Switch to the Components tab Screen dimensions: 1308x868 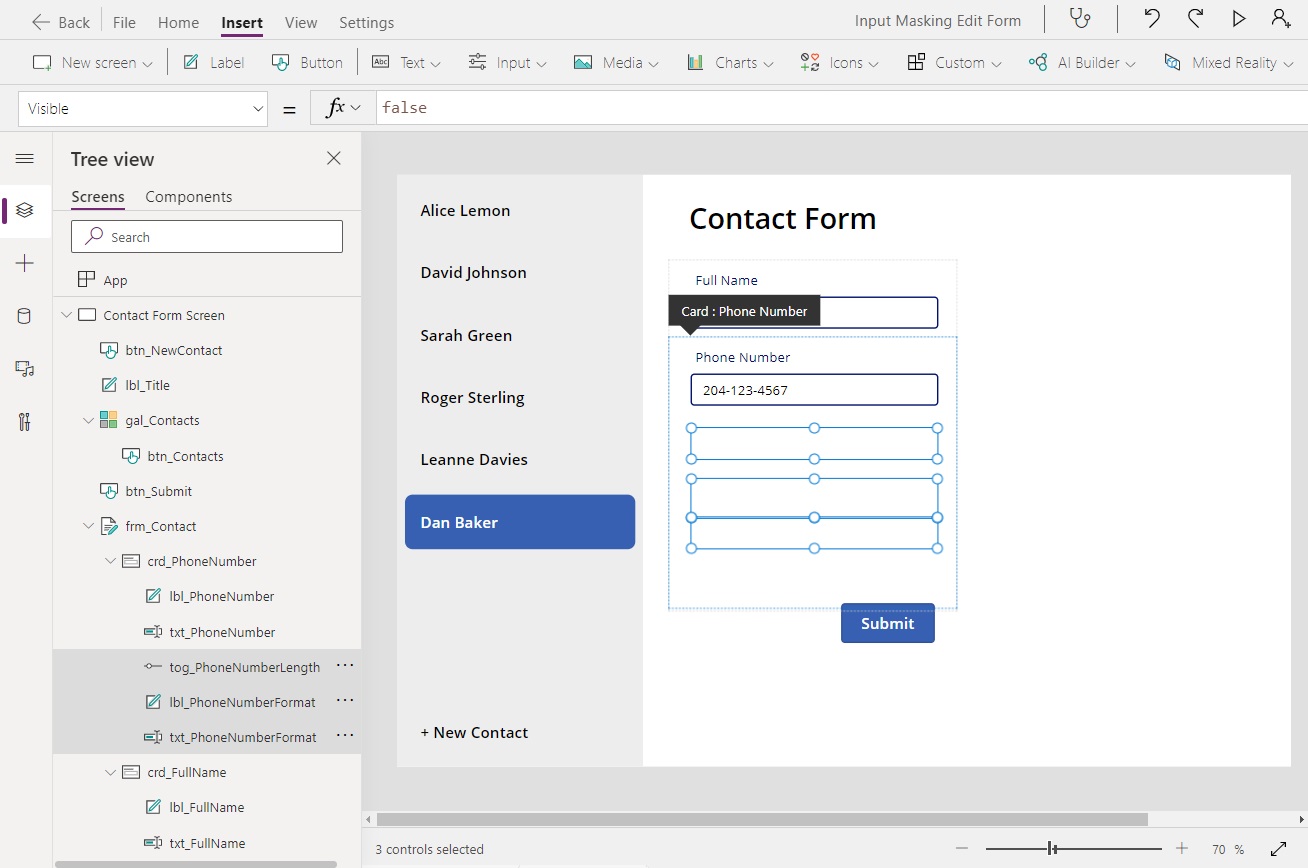(188, 196)
